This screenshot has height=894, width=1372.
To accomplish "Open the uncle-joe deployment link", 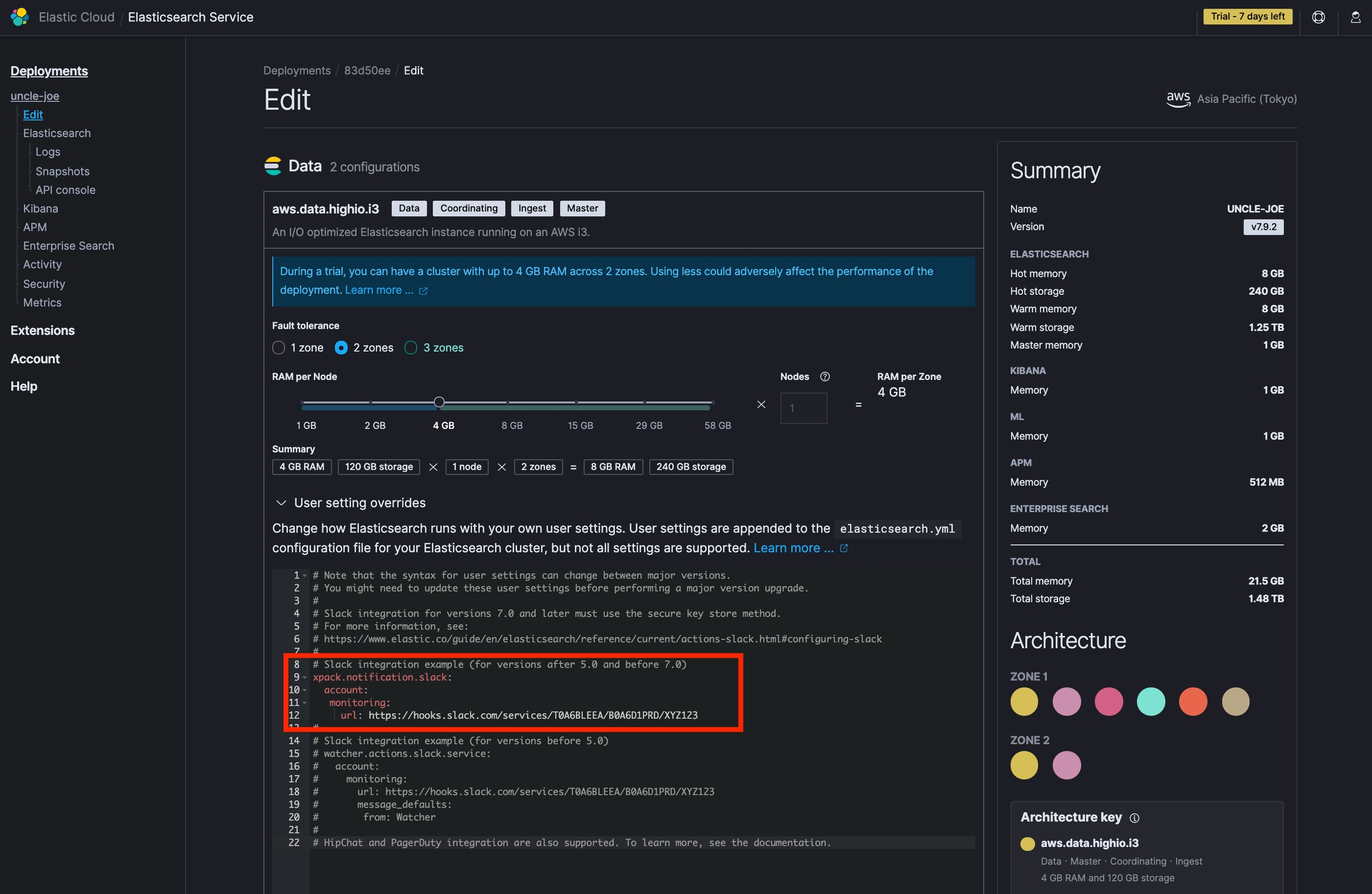I will tap(35, 96).
